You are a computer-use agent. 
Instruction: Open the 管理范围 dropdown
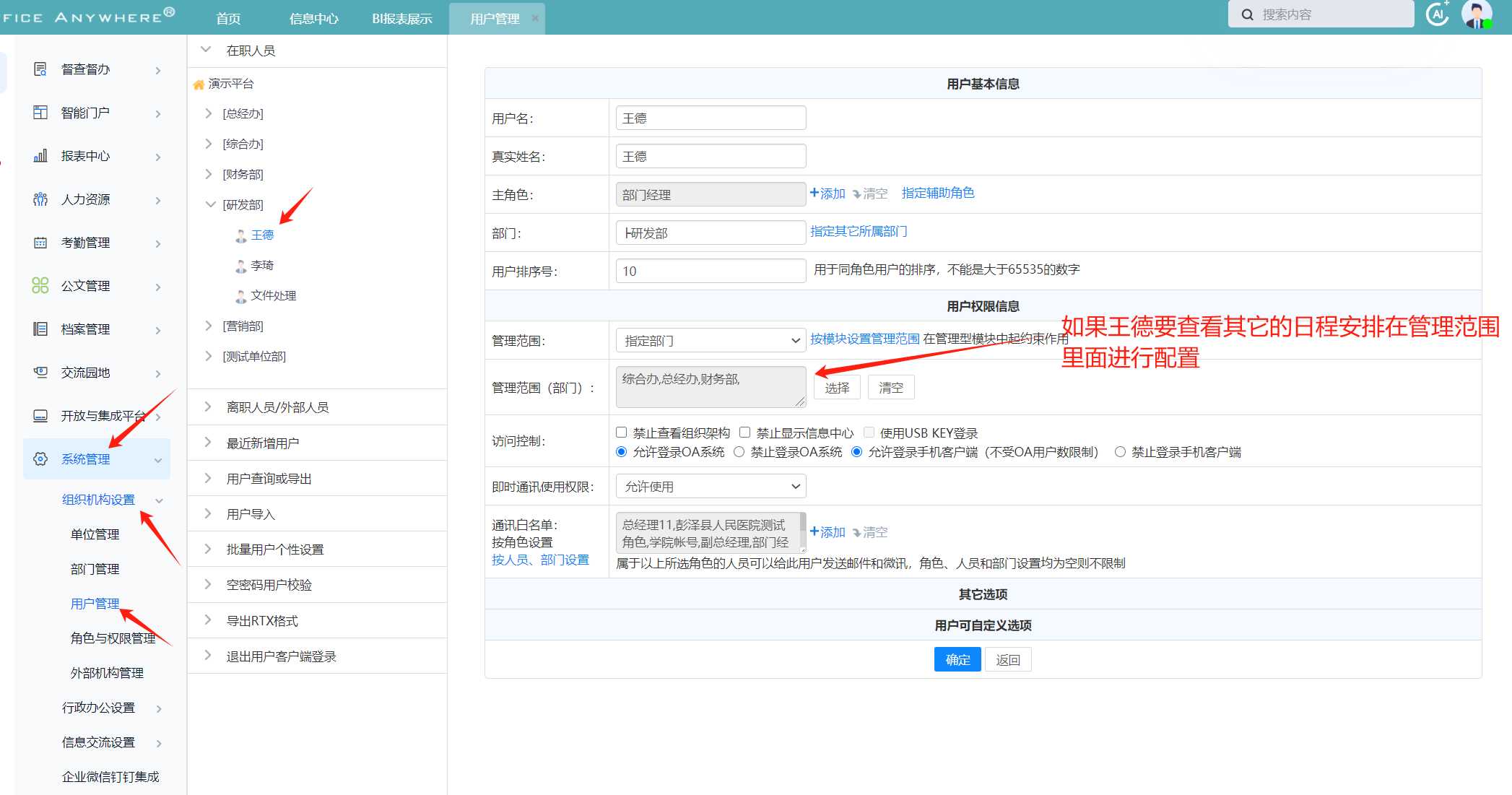click(711, 341)
